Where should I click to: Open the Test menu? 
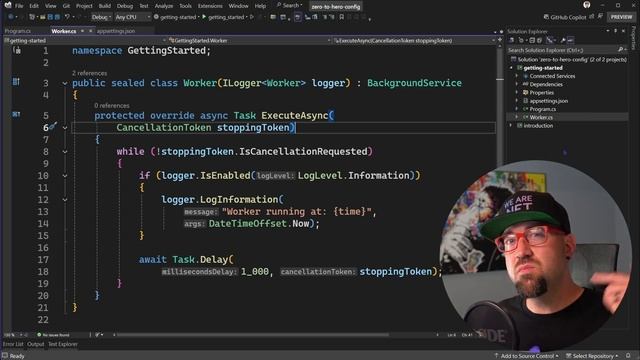pyautogui.click(x=144, y=6)
